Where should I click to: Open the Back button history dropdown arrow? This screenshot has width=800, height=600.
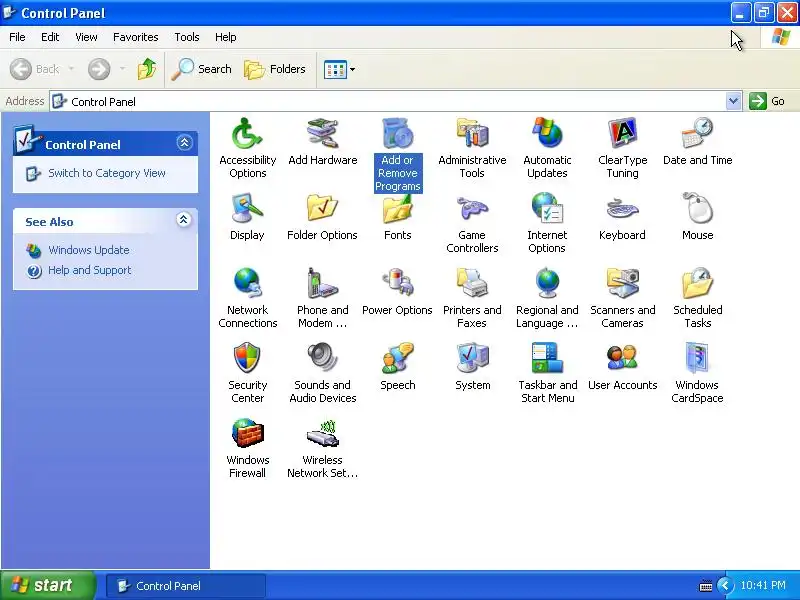71,68
